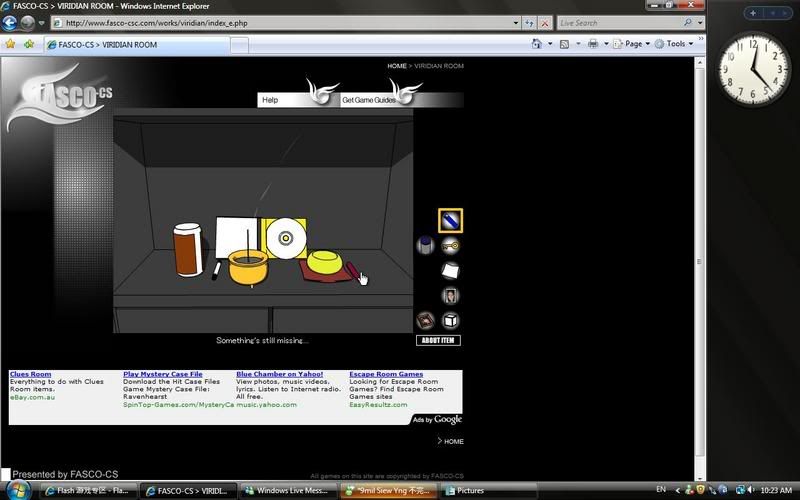Pick the gold key inventory item
This screenshot has height=500, width=800.
[451, 246]
